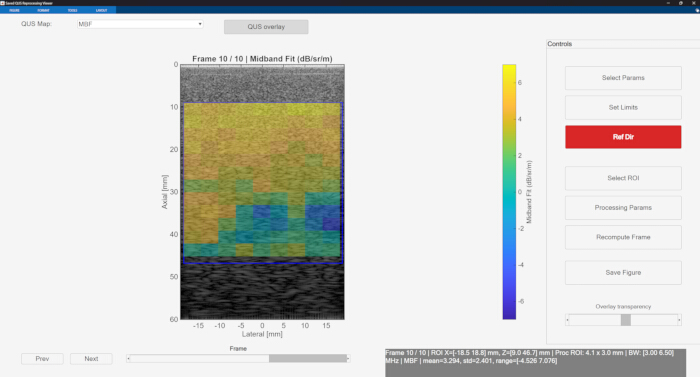Open the Set Limits dialog
The width and height of the screenshot is (700, 377).
point(623,107)
